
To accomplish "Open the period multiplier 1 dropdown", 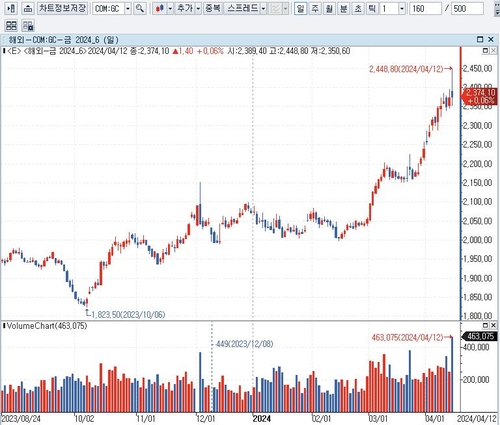I will (402, 8).
